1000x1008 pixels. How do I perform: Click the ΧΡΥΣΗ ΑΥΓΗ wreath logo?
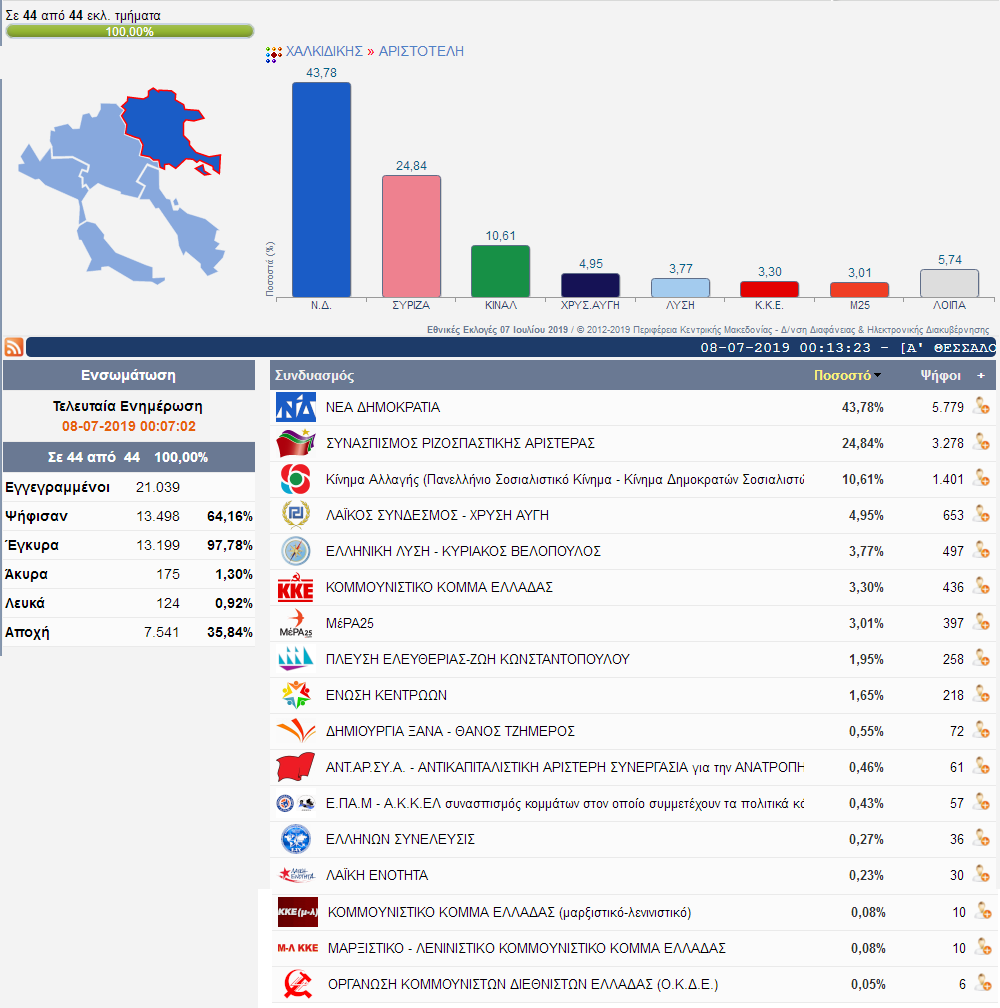tap(296, 514)
